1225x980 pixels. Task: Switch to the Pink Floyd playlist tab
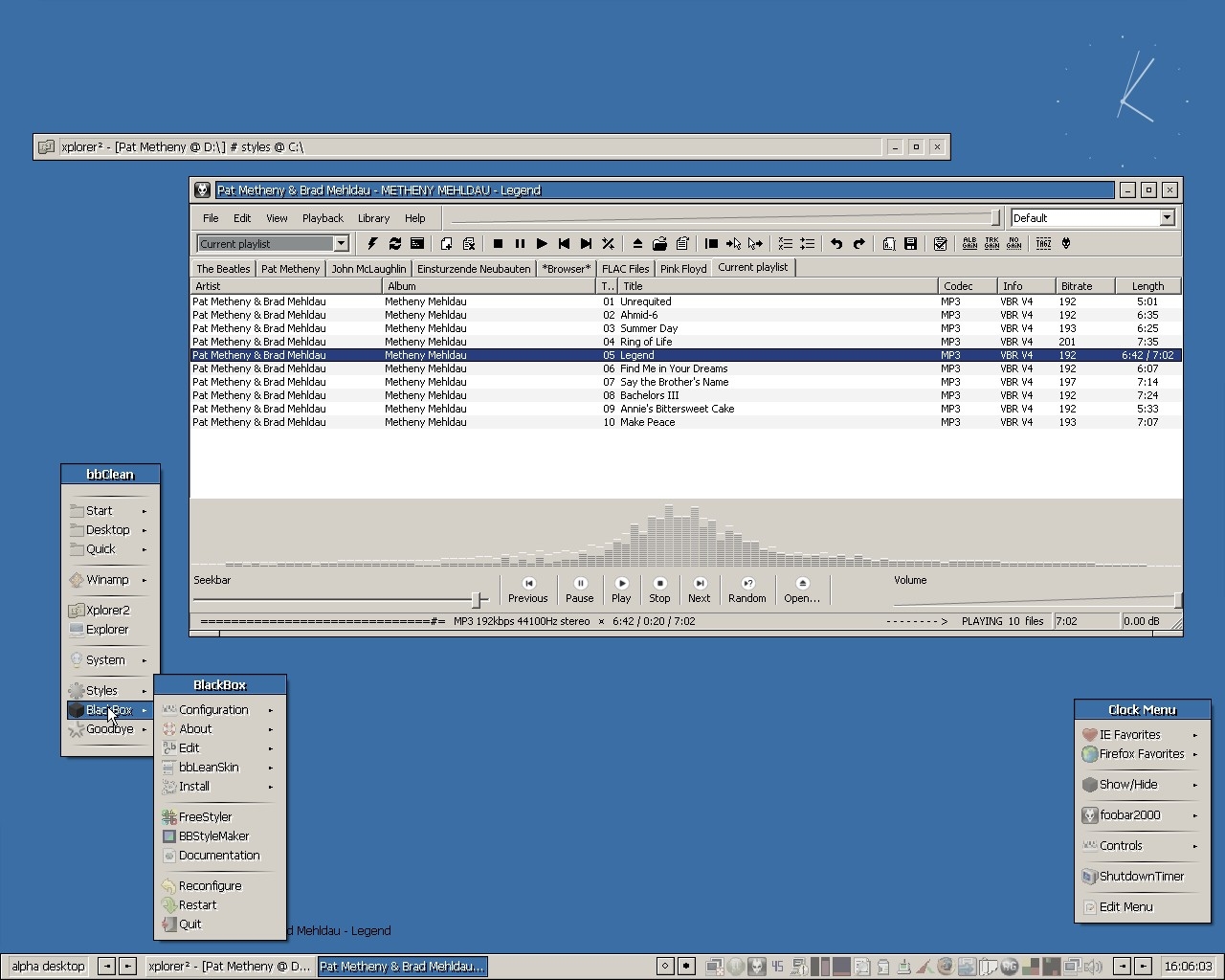coord(683,269)
